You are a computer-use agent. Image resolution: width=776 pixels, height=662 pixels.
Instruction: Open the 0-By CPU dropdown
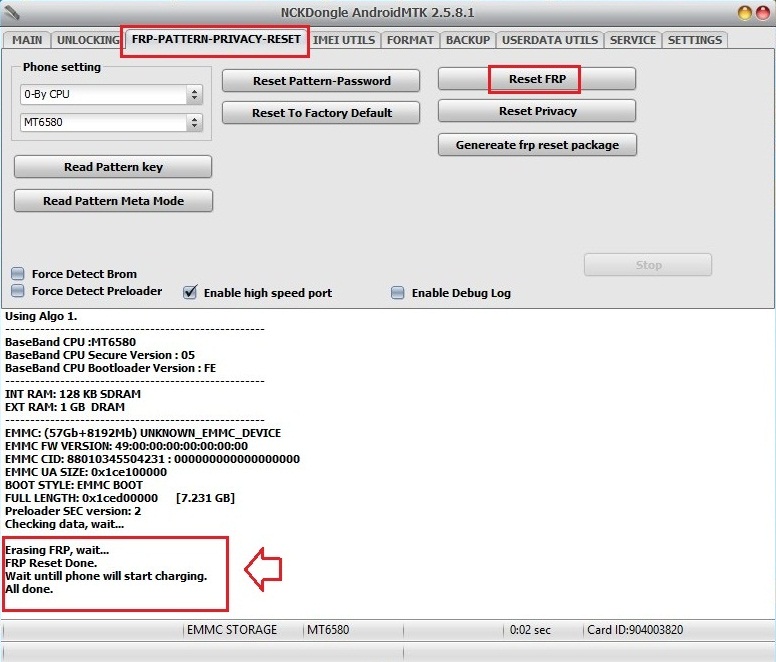click(x=111, y=94)
